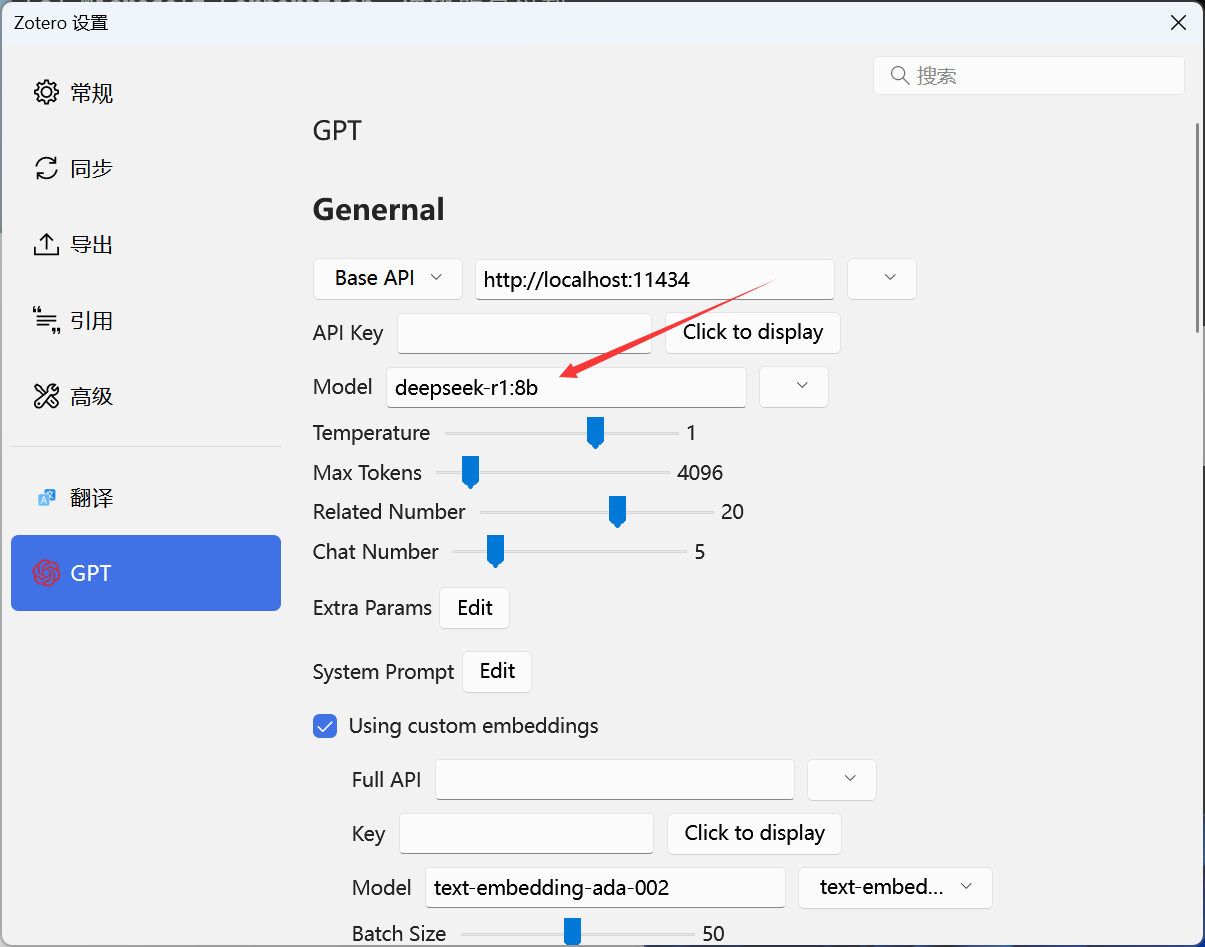Screen dimensions: 1205x947
Task: Click the Genernal section heading
Action: 379,209
